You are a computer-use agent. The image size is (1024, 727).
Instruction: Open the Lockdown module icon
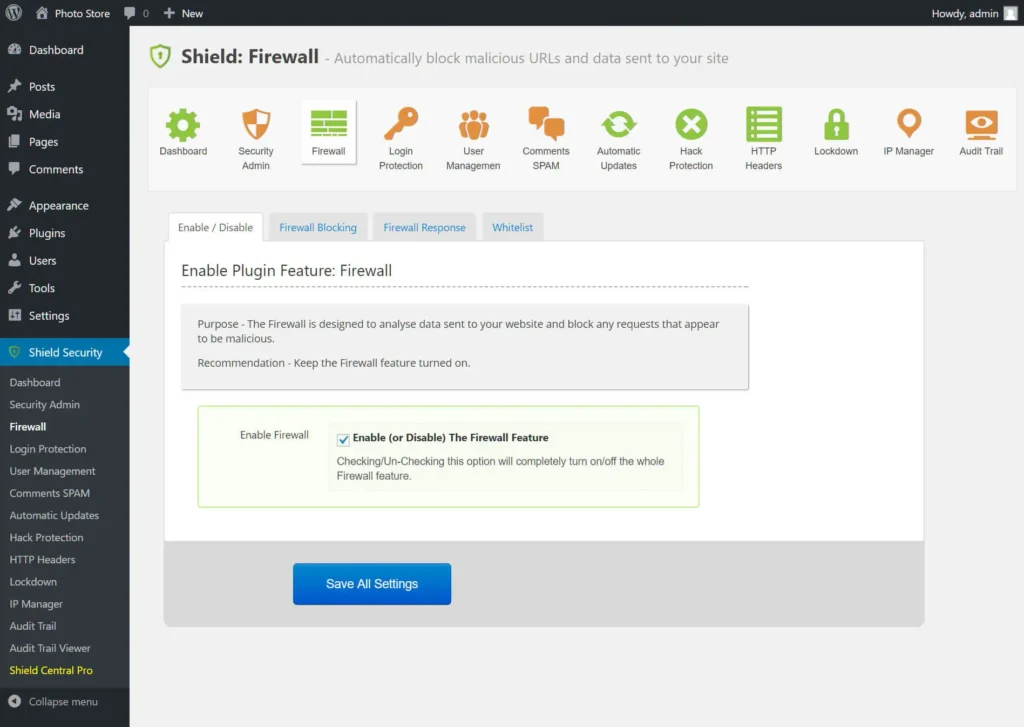click(835, 125)
